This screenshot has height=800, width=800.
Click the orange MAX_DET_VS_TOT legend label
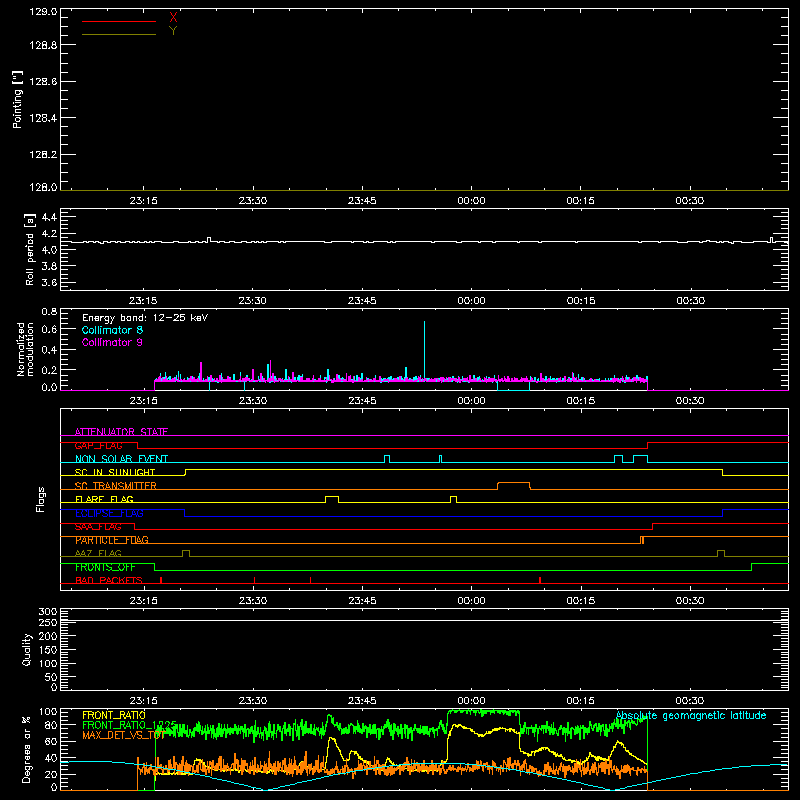click(123, 735)
